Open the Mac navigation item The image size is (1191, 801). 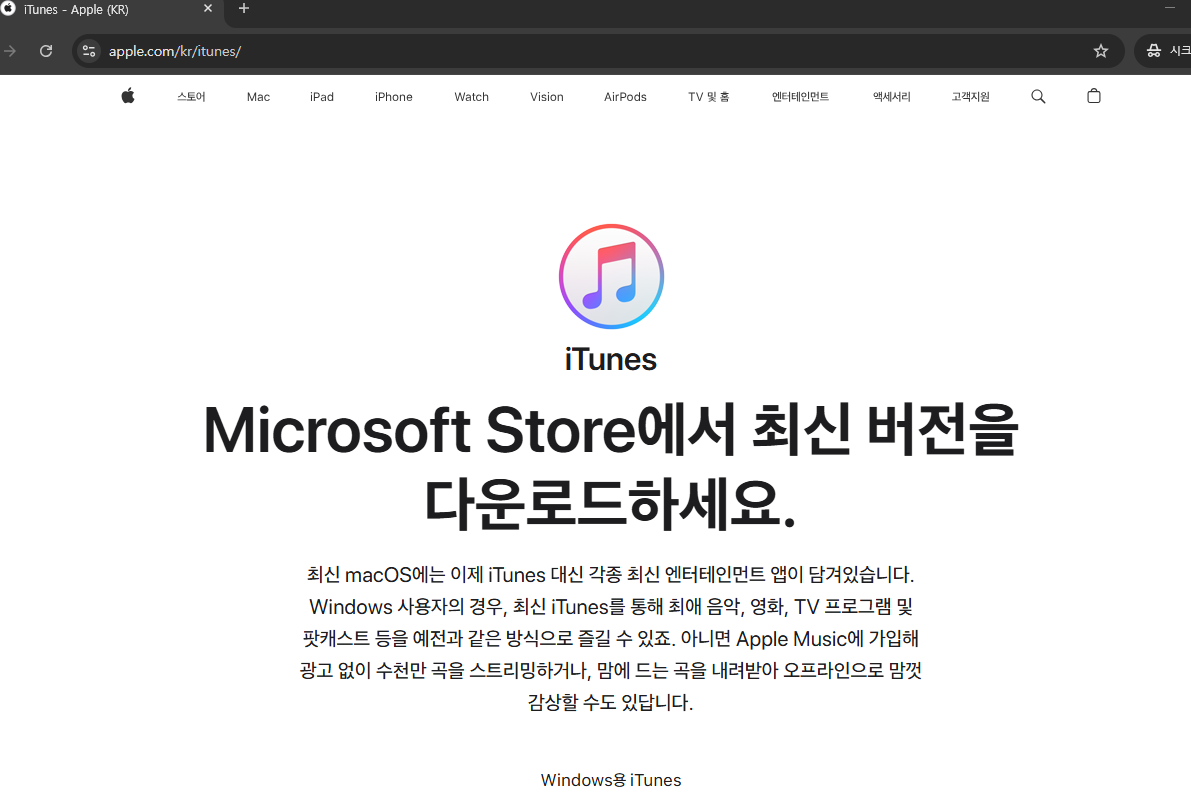(x=258, y=96)
